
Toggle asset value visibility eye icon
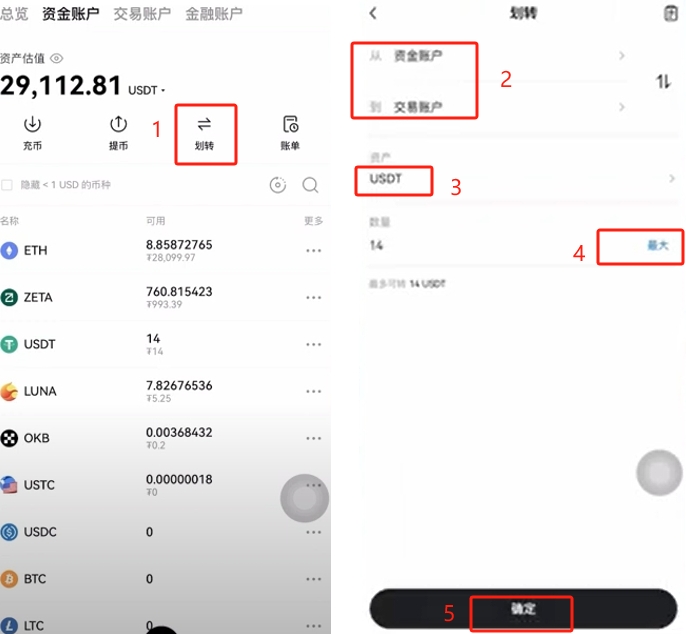pyautogui.click(x=57, y=58)
